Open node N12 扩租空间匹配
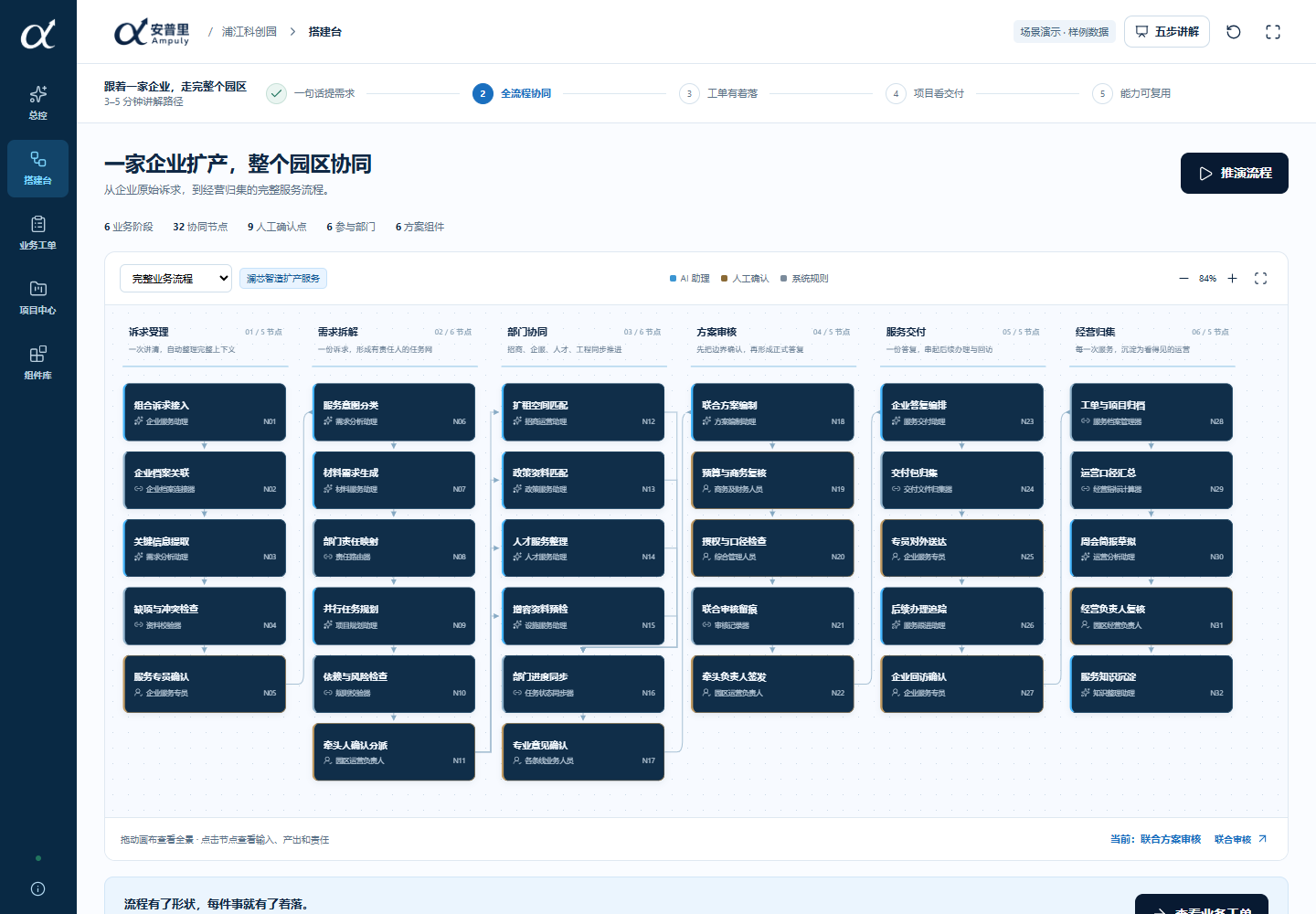Screen dimensions: 1316x914 coord(583,412)
